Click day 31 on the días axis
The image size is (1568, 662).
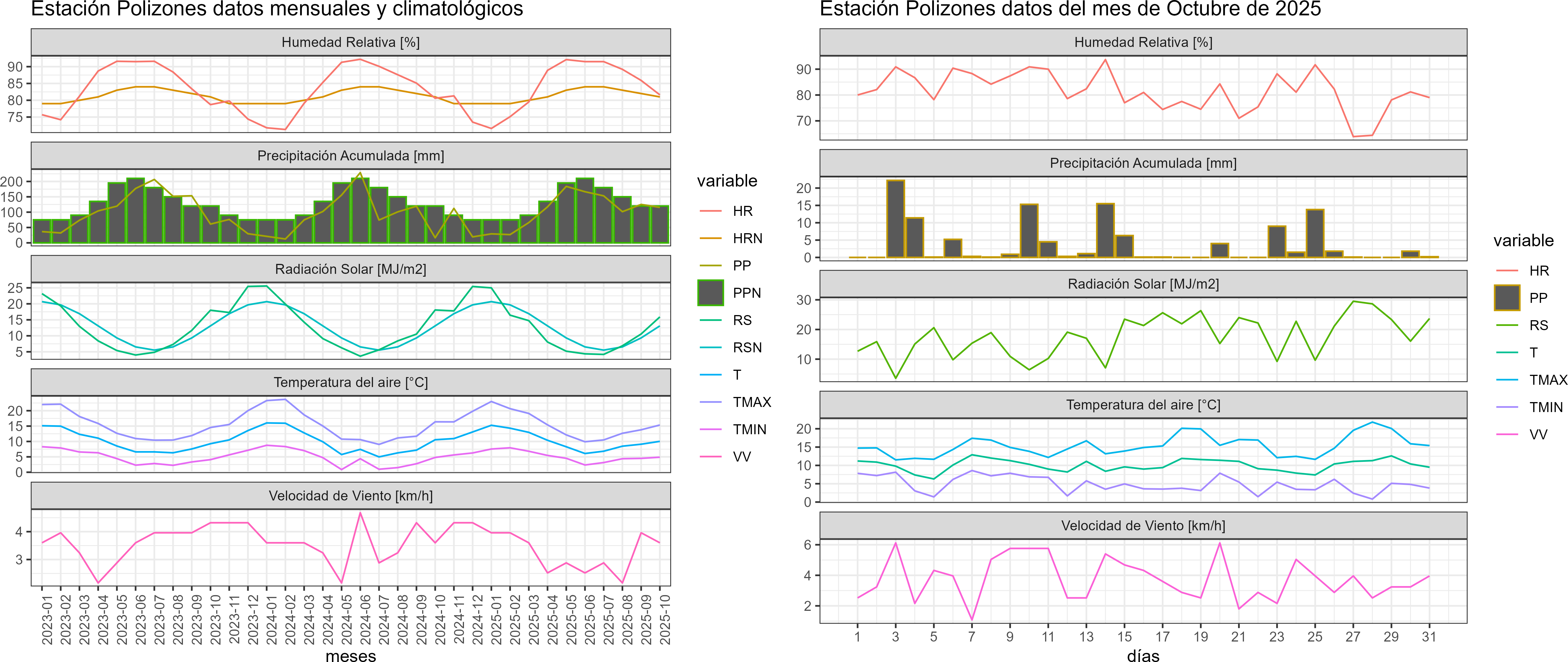point(1429,636)
